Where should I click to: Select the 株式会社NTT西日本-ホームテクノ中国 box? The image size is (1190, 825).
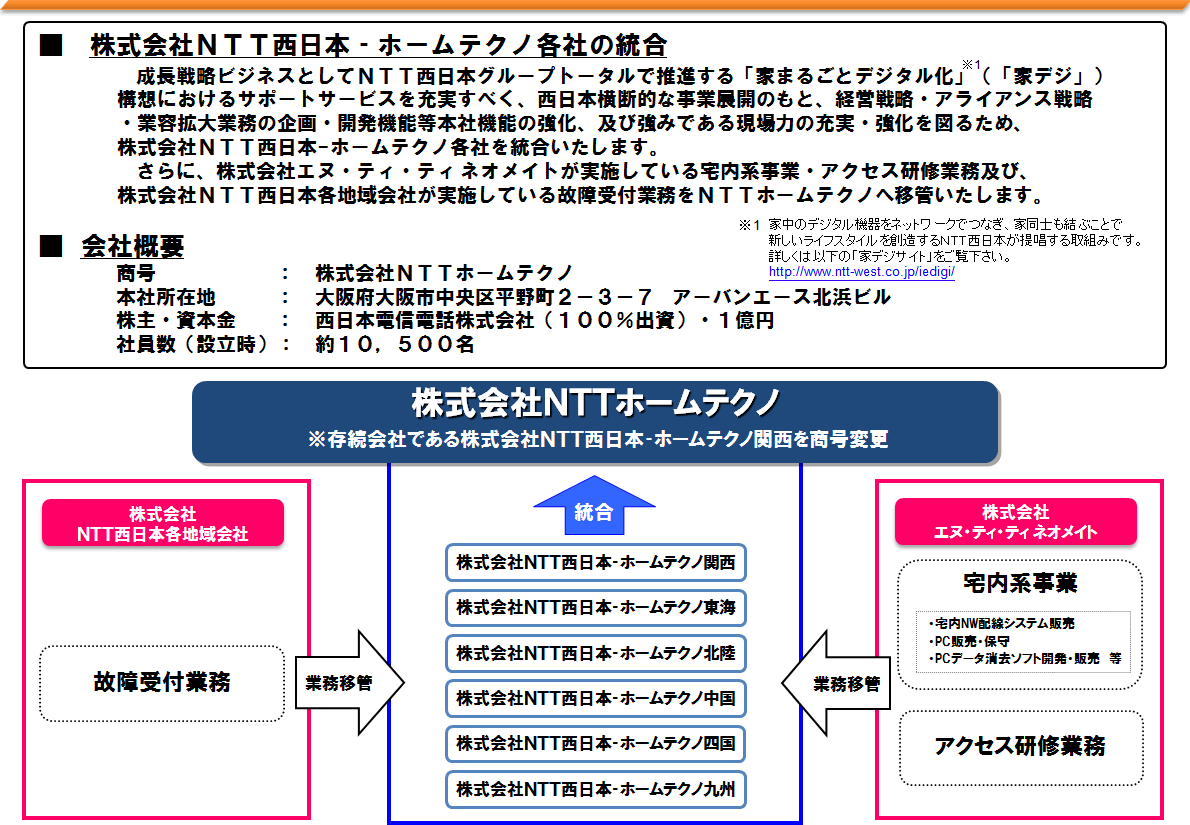tap(596, 698)
